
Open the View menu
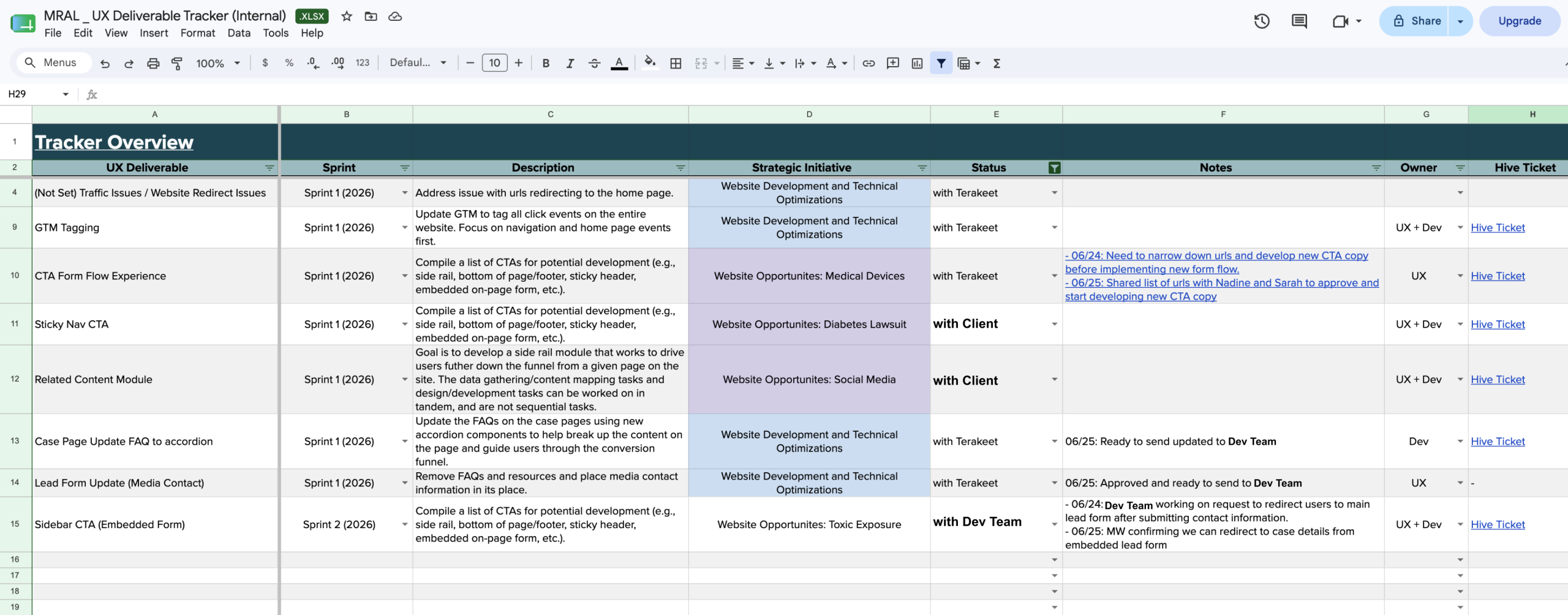point(116,33)
